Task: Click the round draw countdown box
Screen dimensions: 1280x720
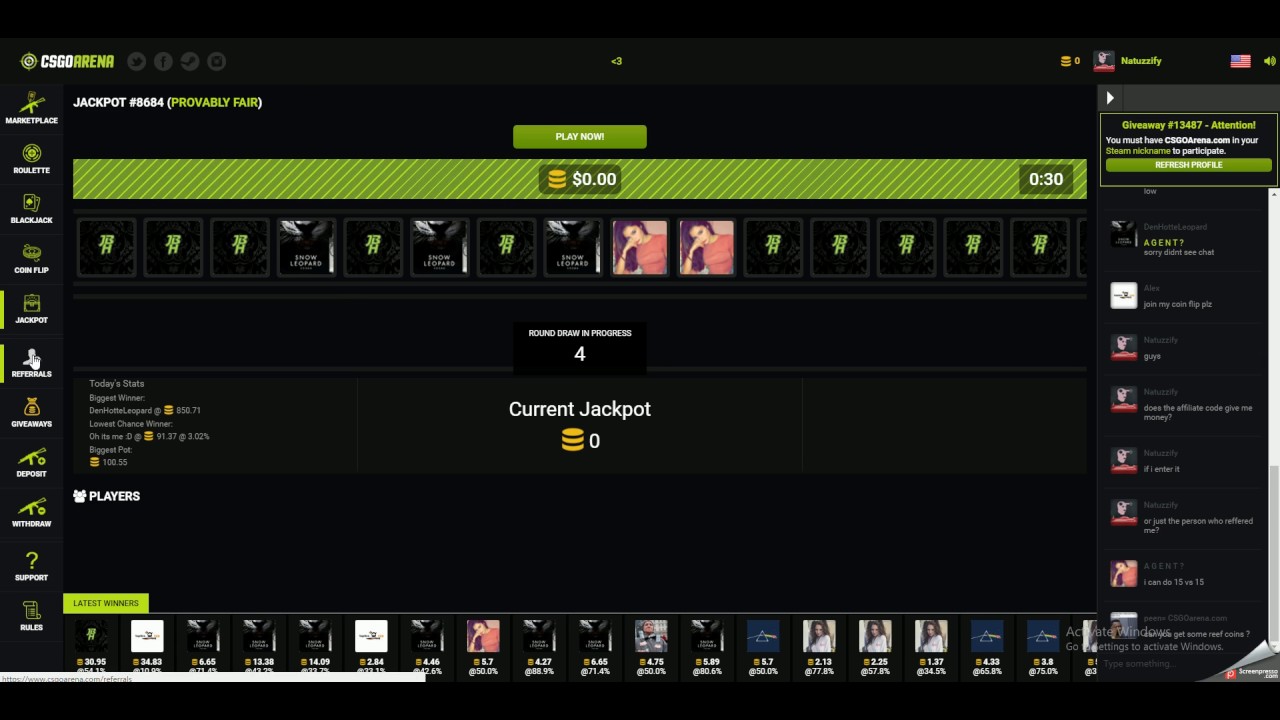Action: click(580, 346)
